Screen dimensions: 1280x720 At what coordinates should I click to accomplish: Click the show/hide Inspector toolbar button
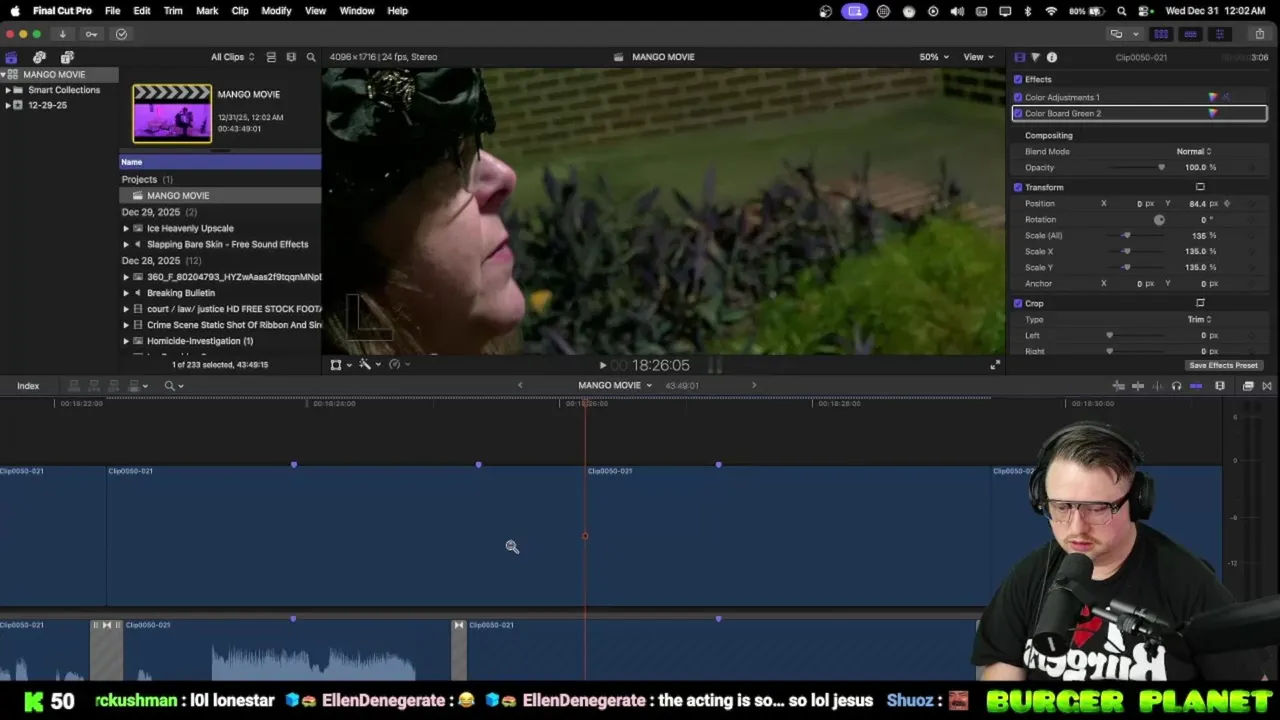click(1219, 34)
